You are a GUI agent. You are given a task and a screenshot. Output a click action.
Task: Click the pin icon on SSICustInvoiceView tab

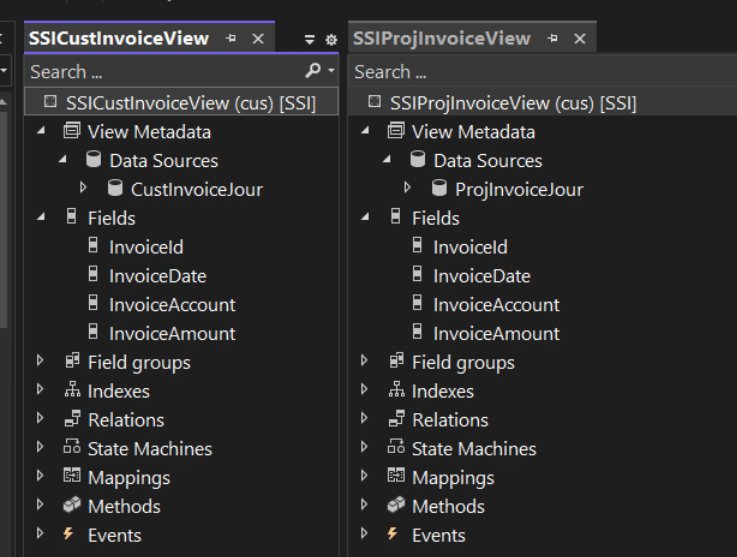coord(232,39)
